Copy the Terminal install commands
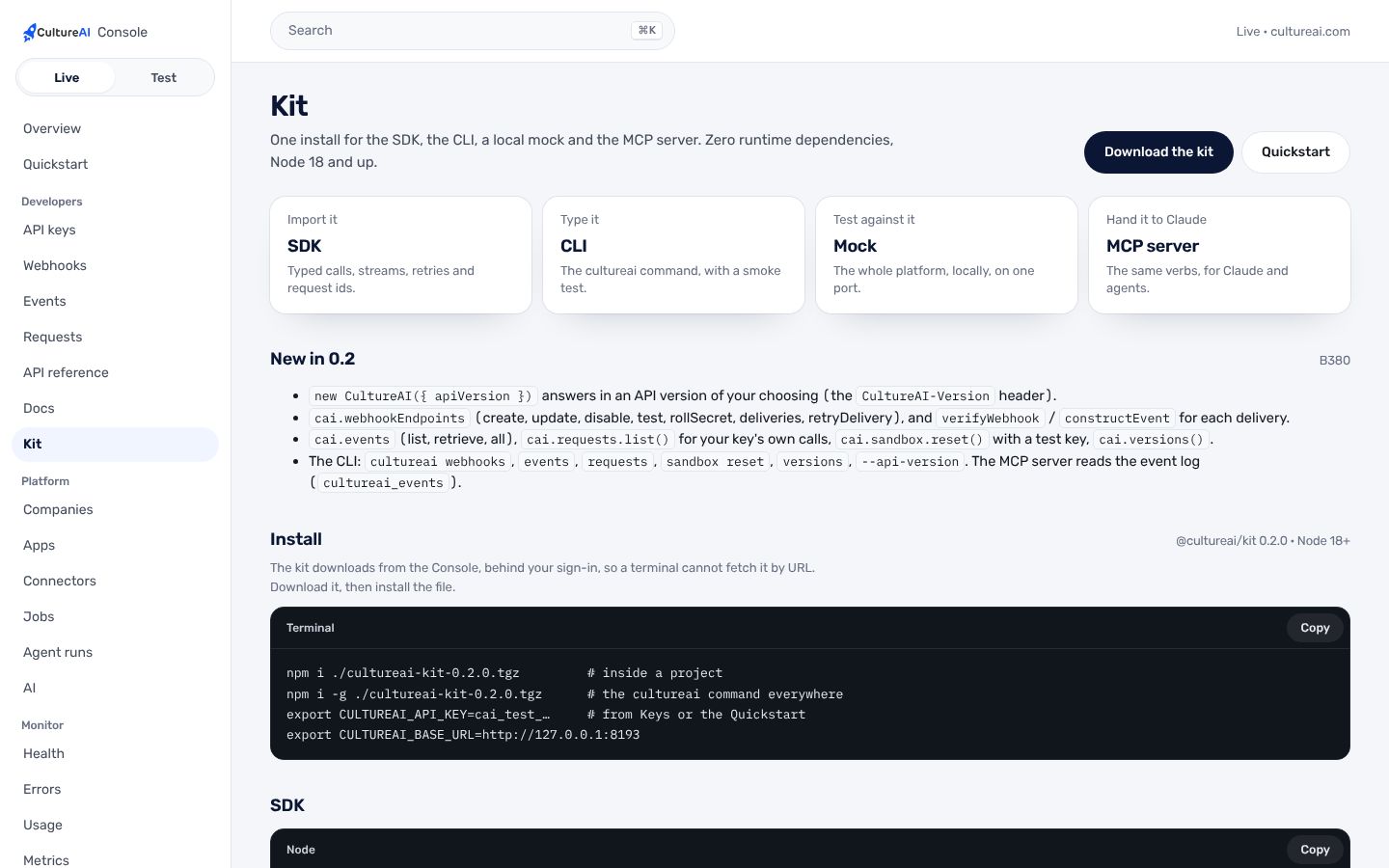1389x868 pixels. pyautogui.click(x=1315, y=628)
